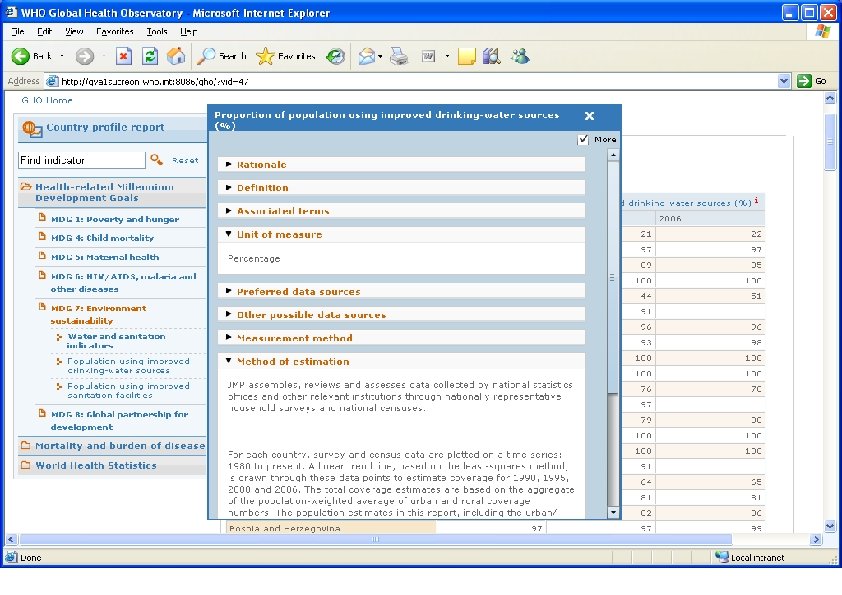Screen dimensions: 842x595
Task: Open MDG 6: HIV/AIDS, malaria link
Action: point(124,282)
